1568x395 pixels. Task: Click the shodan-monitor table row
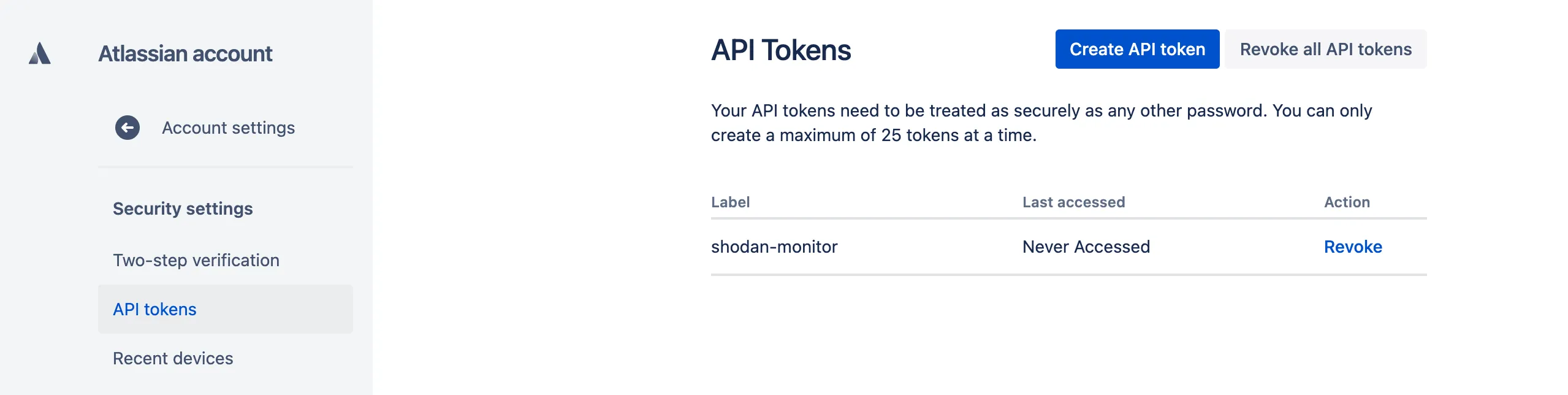(x=981, y=247)
